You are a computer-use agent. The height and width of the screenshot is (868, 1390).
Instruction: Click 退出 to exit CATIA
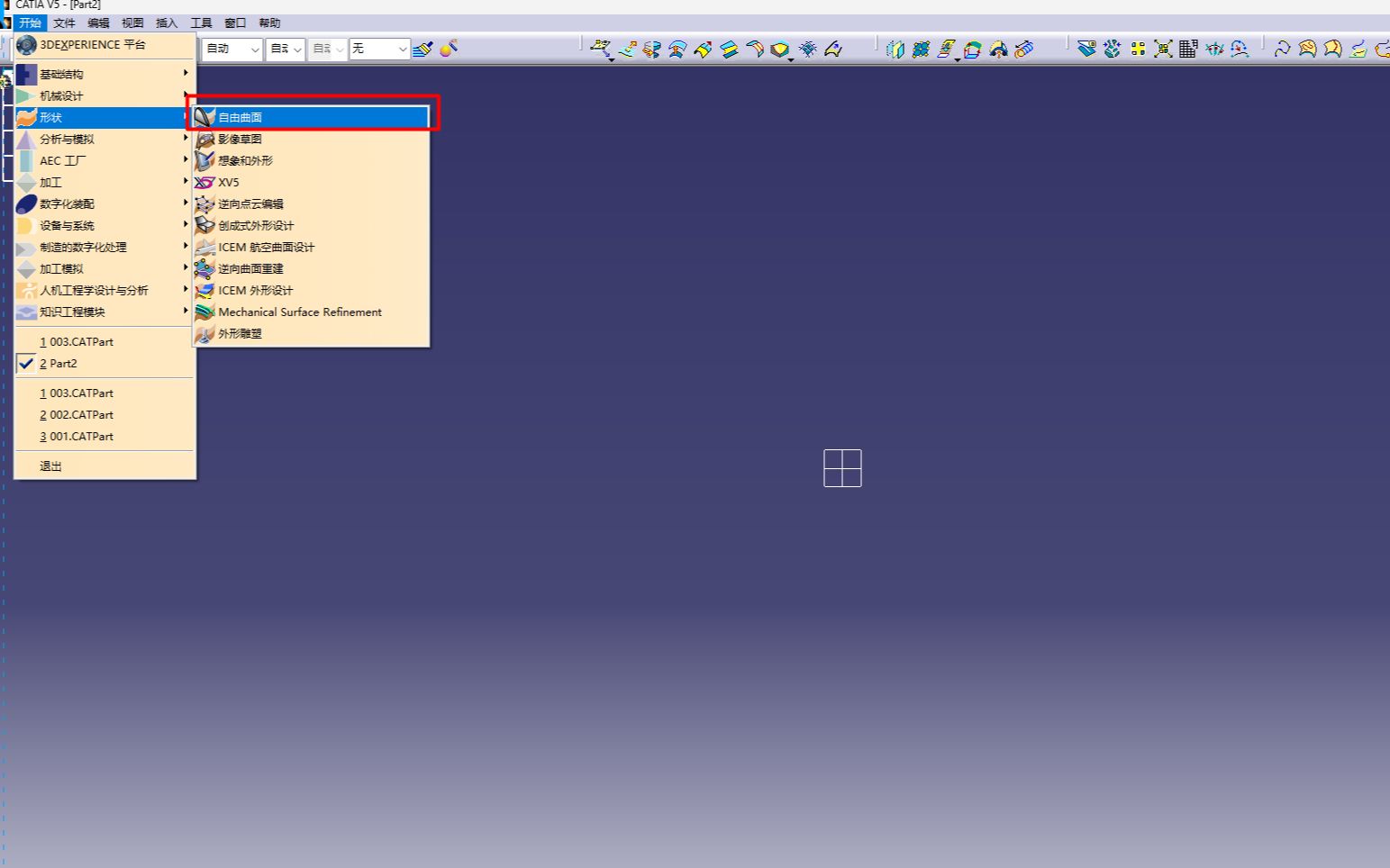coord(50,466)
